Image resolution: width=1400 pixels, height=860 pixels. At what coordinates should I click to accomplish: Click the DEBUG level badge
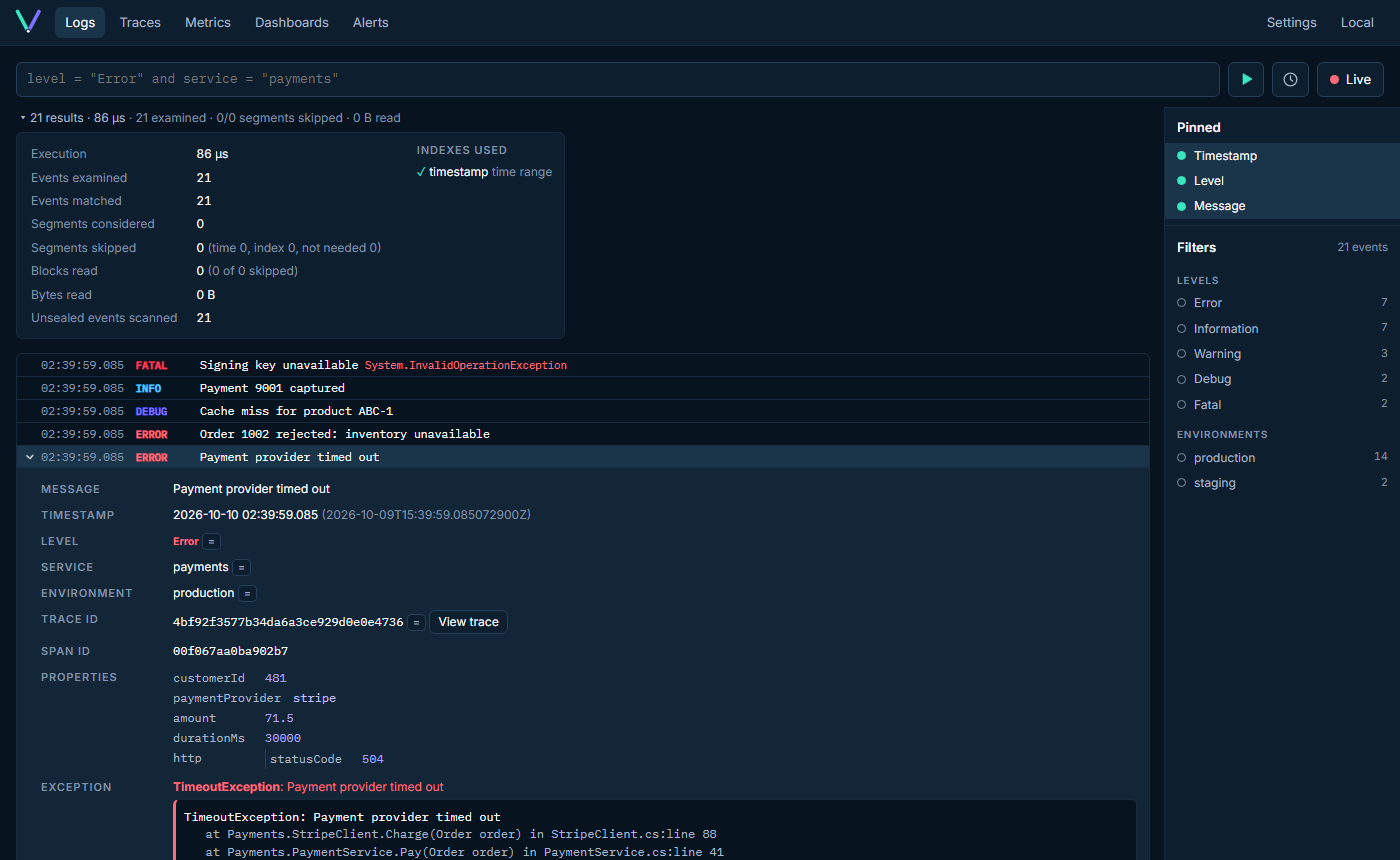(x=152, y=411)
